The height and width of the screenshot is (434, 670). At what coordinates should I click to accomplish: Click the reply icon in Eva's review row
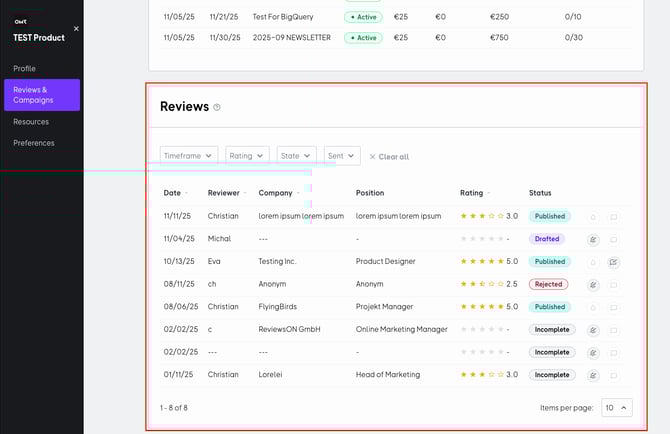tap(613, 262)
